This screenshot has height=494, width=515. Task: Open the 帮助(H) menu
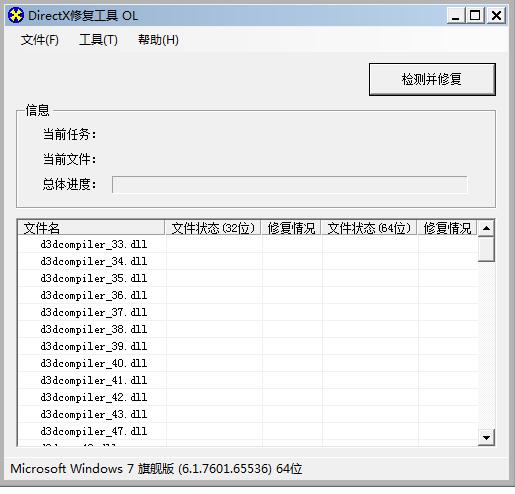[158, 40]
